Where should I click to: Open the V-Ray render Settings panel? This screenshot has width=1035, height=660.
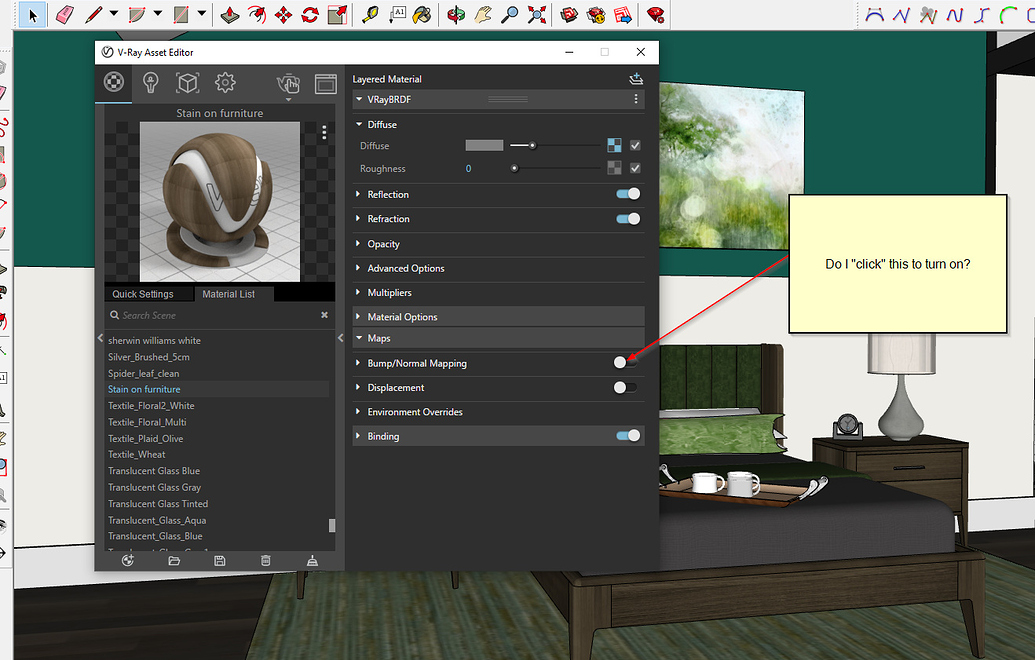[225, 82]
